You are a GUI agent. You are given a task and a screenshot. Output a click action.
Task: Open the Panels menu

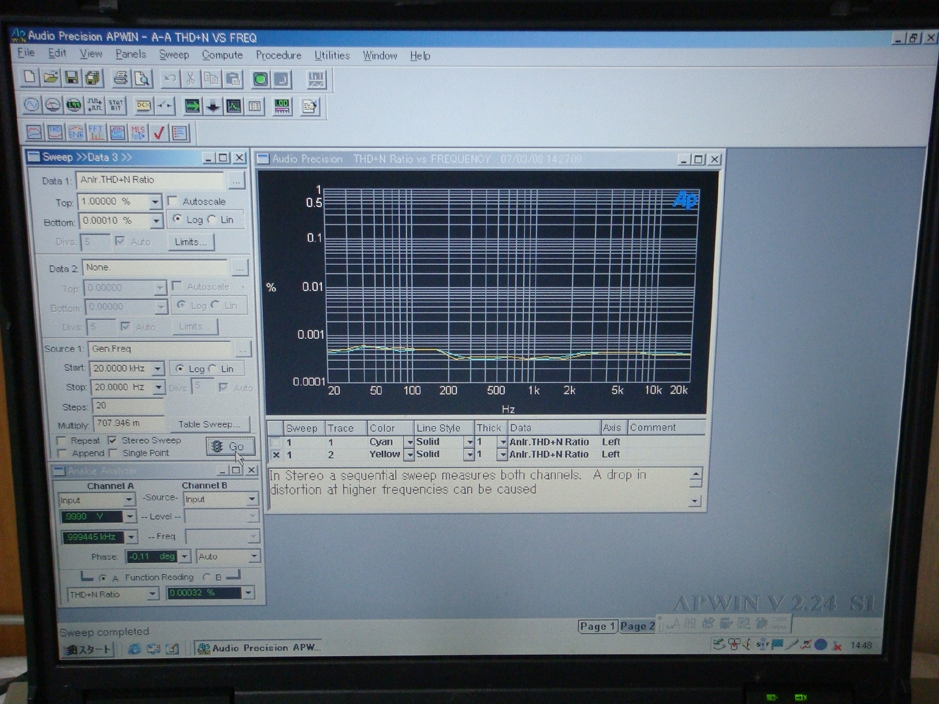[x=131, y=54]
